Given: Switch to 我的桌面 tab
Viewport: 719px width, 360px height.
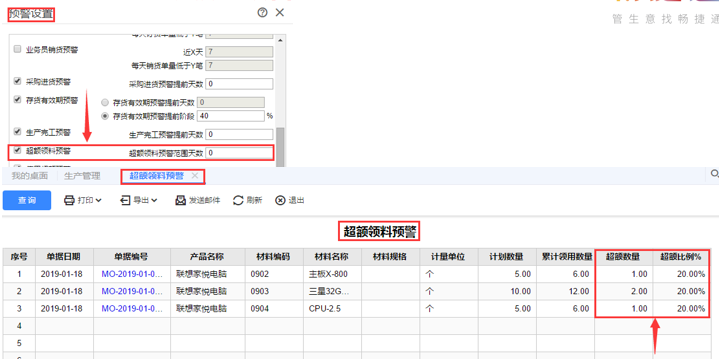Looking at the screenshot, I should click(29, 176).
